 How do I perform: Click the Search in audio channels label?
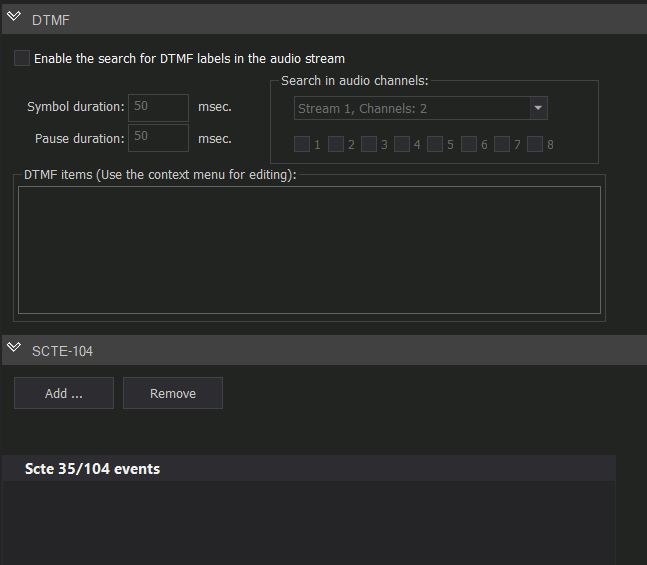(x=354, y=80)
